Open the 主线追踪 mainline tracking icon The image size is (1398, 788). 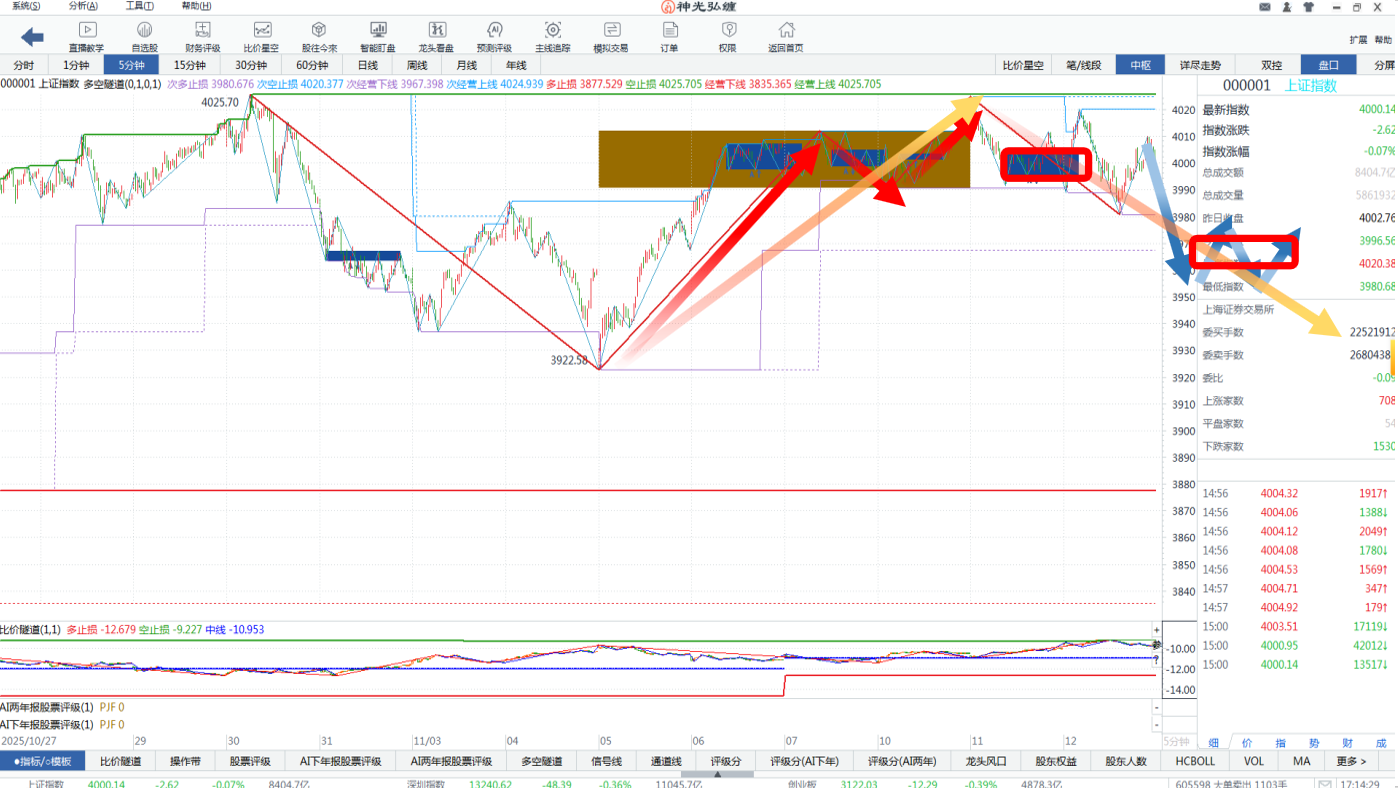(x=553, y=37)
